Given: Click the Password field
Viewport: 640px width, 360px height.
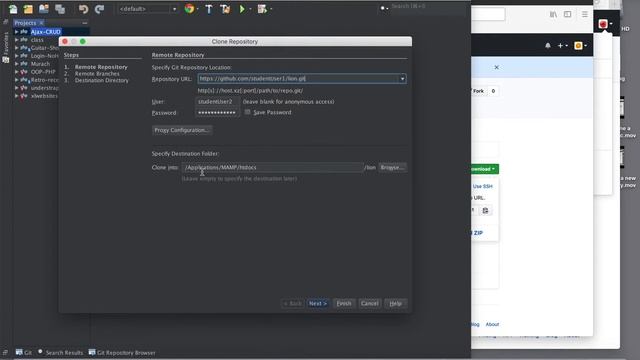Looking at the screenshot, I should pyautogui.click(x=217, y=113).
